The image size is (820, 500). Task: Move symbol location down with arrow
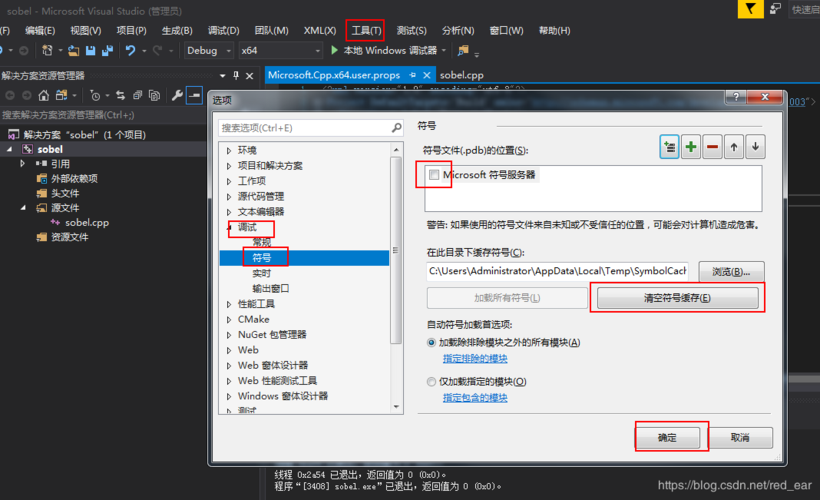tap(755, 147)
